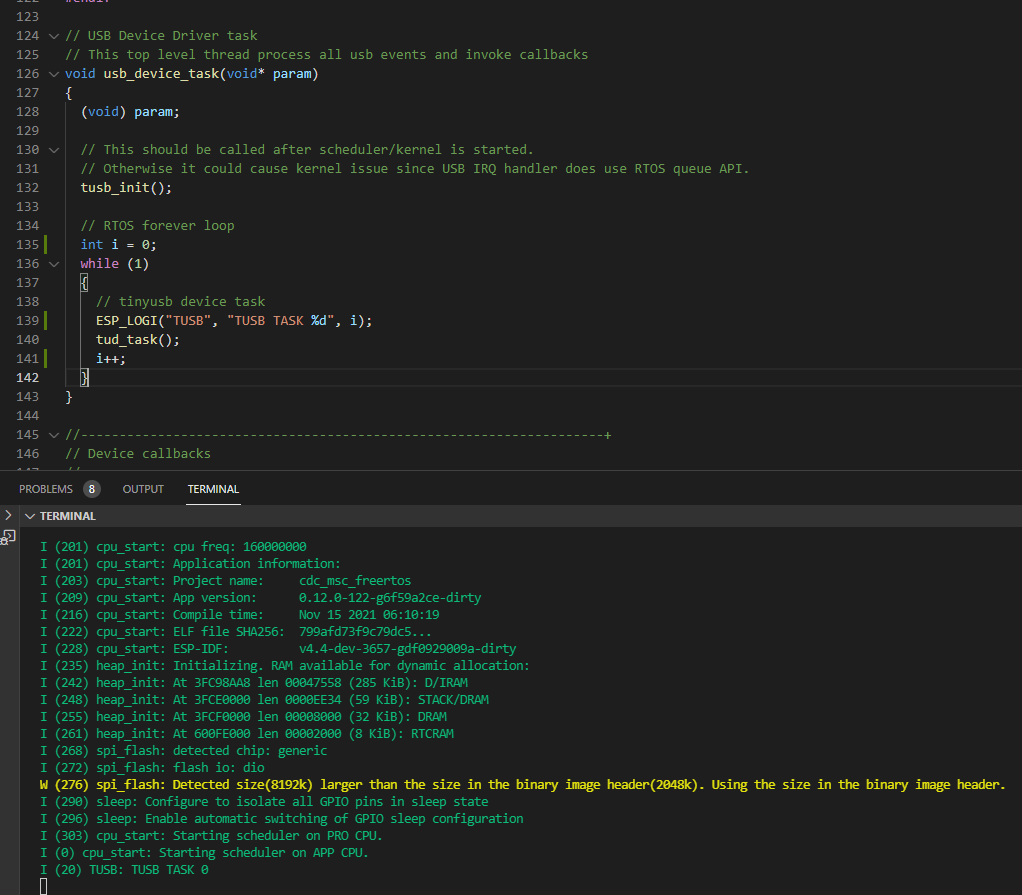Click on tusb_init(); call

click(126, 188)
